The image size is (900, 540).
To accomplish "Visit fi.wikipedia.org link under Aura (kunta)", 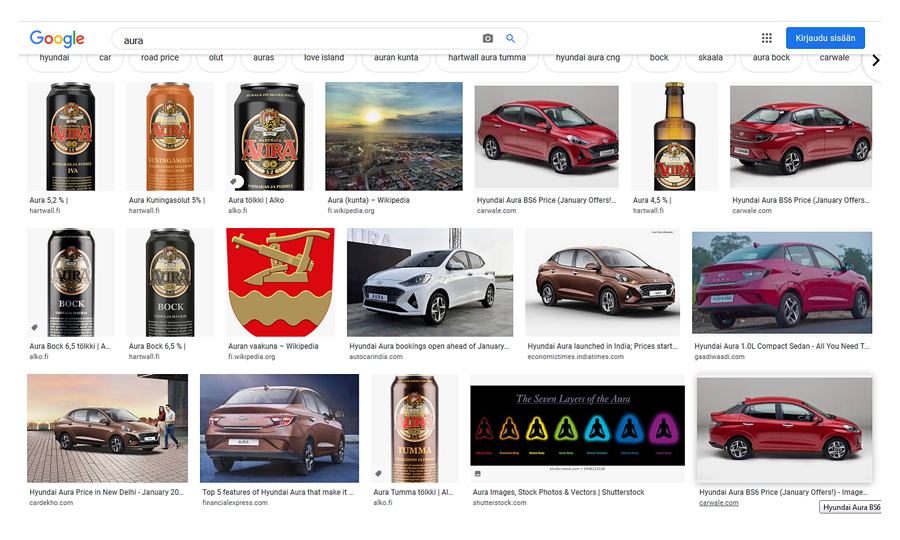I will 351,211.
